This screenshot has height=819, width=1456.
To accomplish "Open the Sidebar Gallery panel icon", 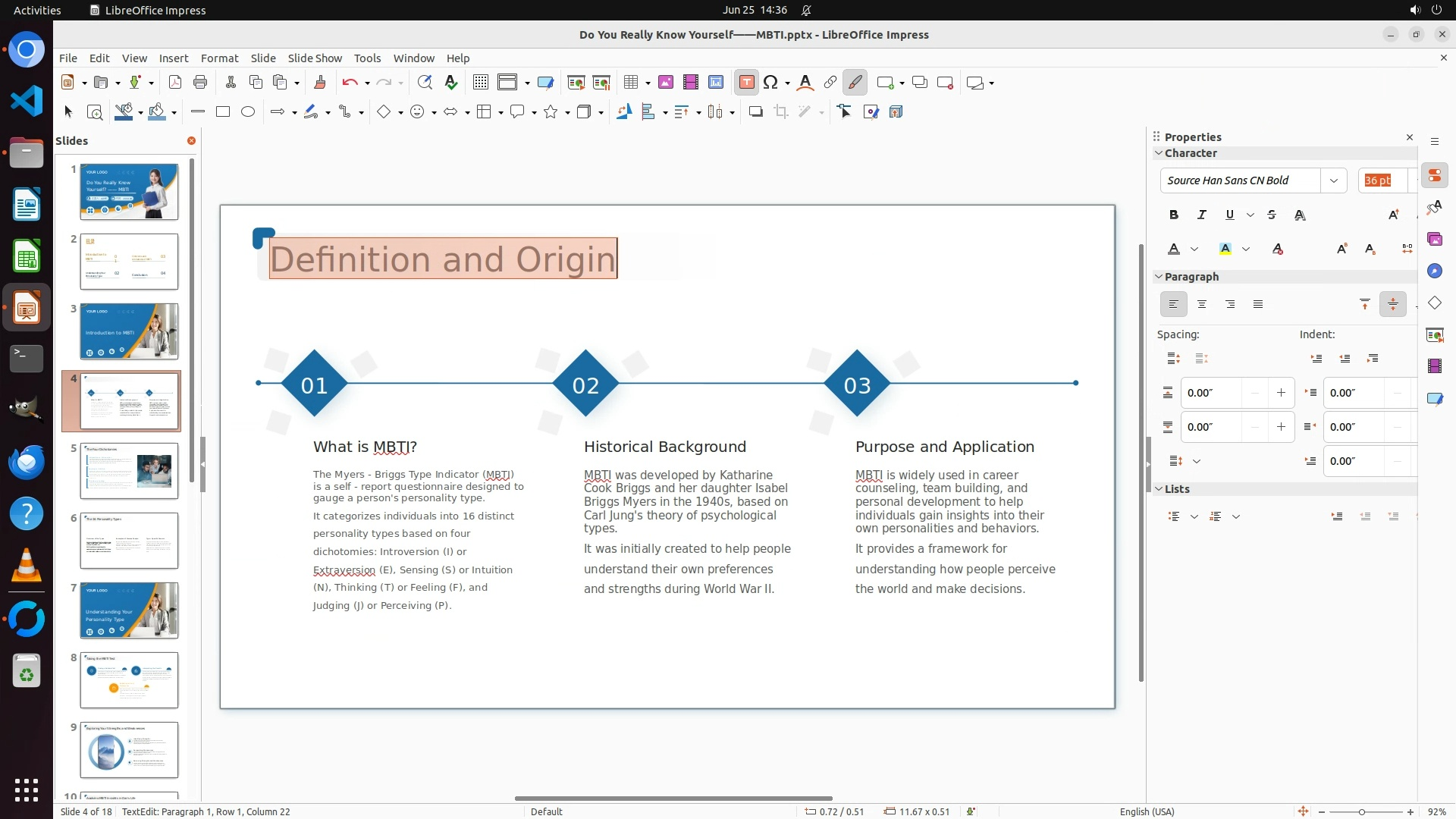I will pos(1434,240).
